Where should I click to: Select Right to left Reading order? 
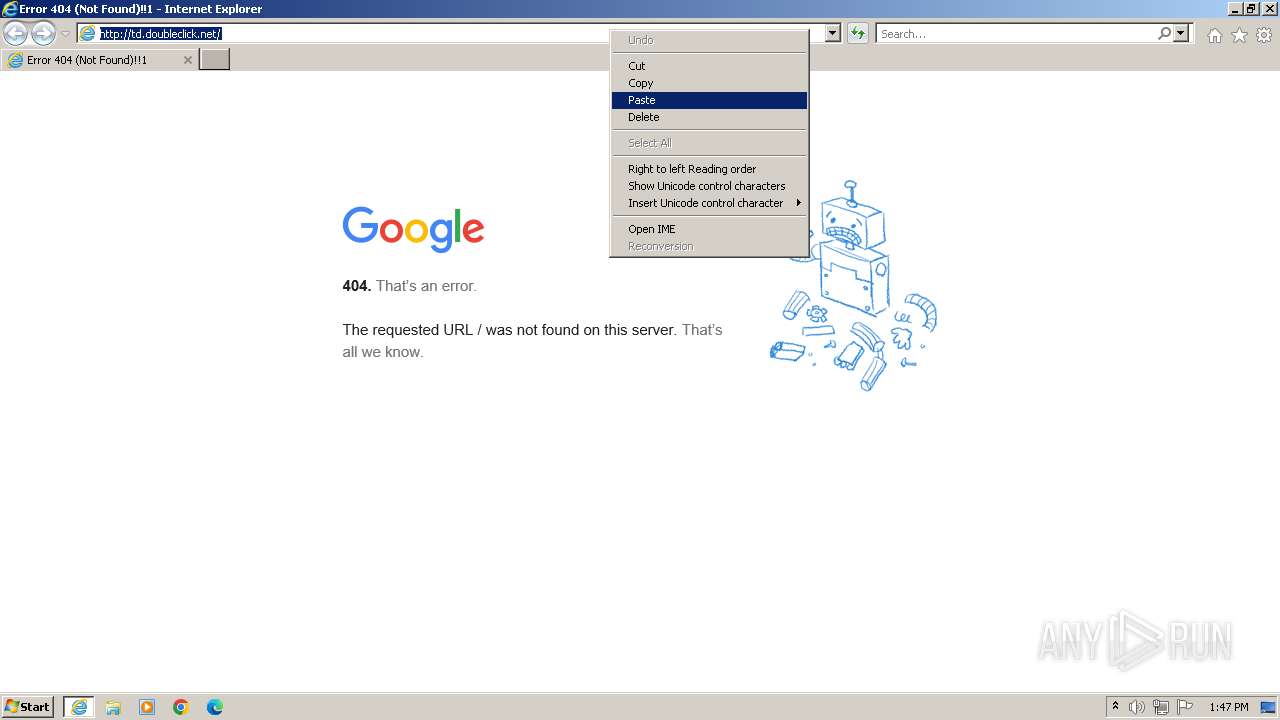click(x=709, y=169)
